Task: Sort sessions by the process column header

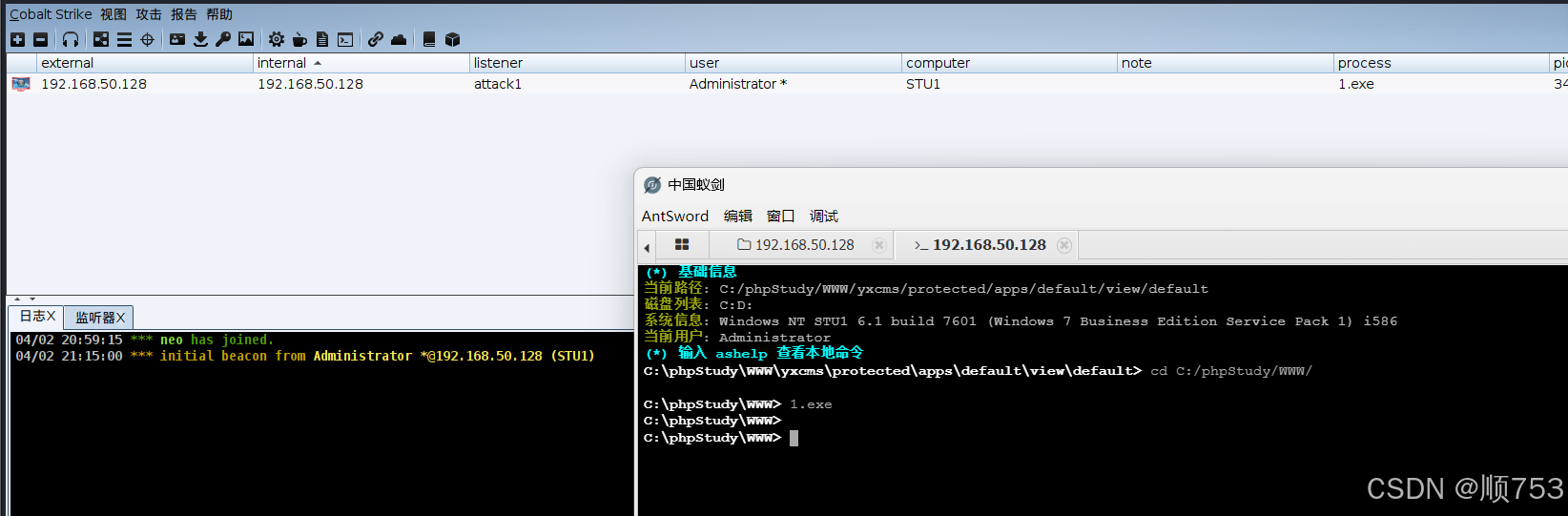Action: (1442, 63)
